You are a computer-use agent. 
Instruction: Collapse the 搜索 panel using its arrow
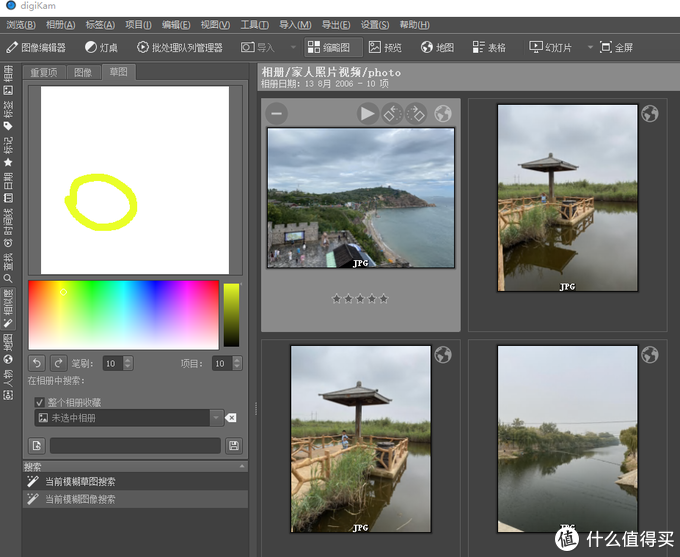241,467
